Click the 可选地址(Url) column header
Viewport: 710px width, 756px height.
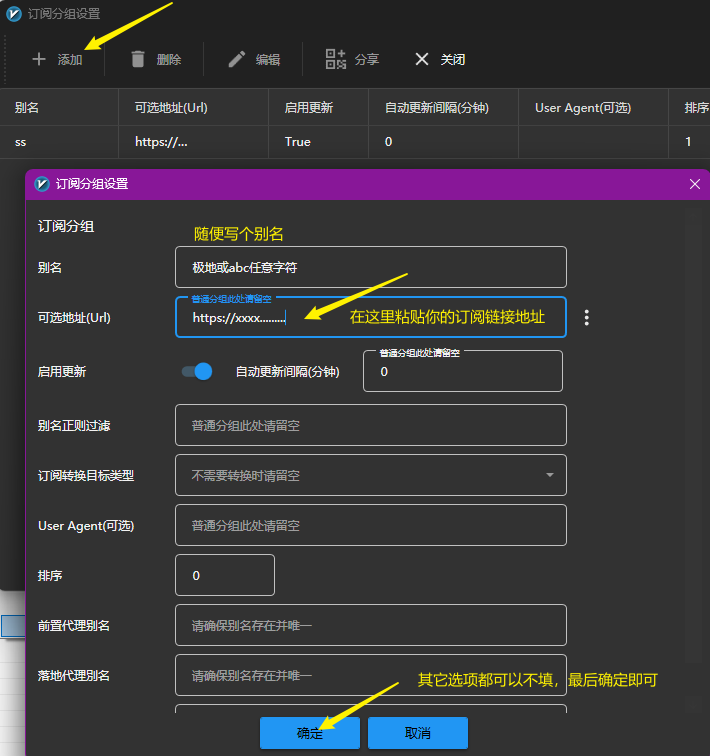(x=171, y=108)
